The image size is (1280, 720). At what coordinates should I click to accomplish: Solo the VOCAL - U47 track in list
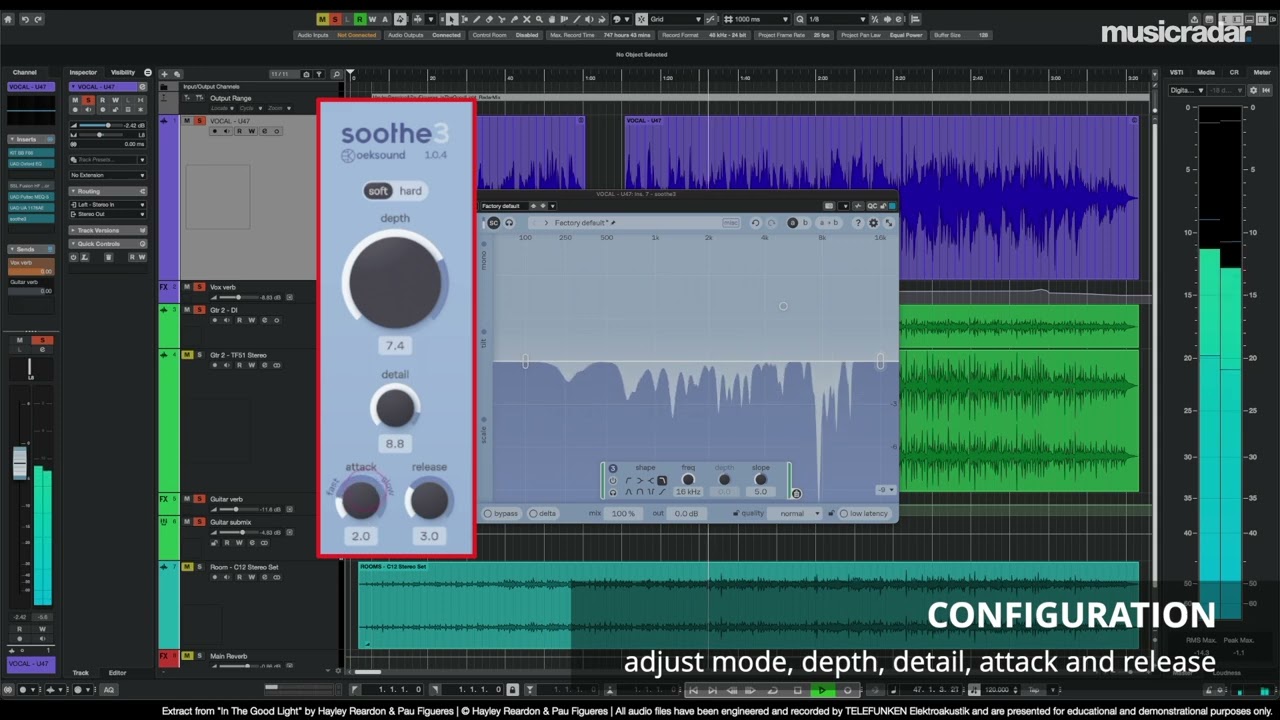[x=200, y=120]
